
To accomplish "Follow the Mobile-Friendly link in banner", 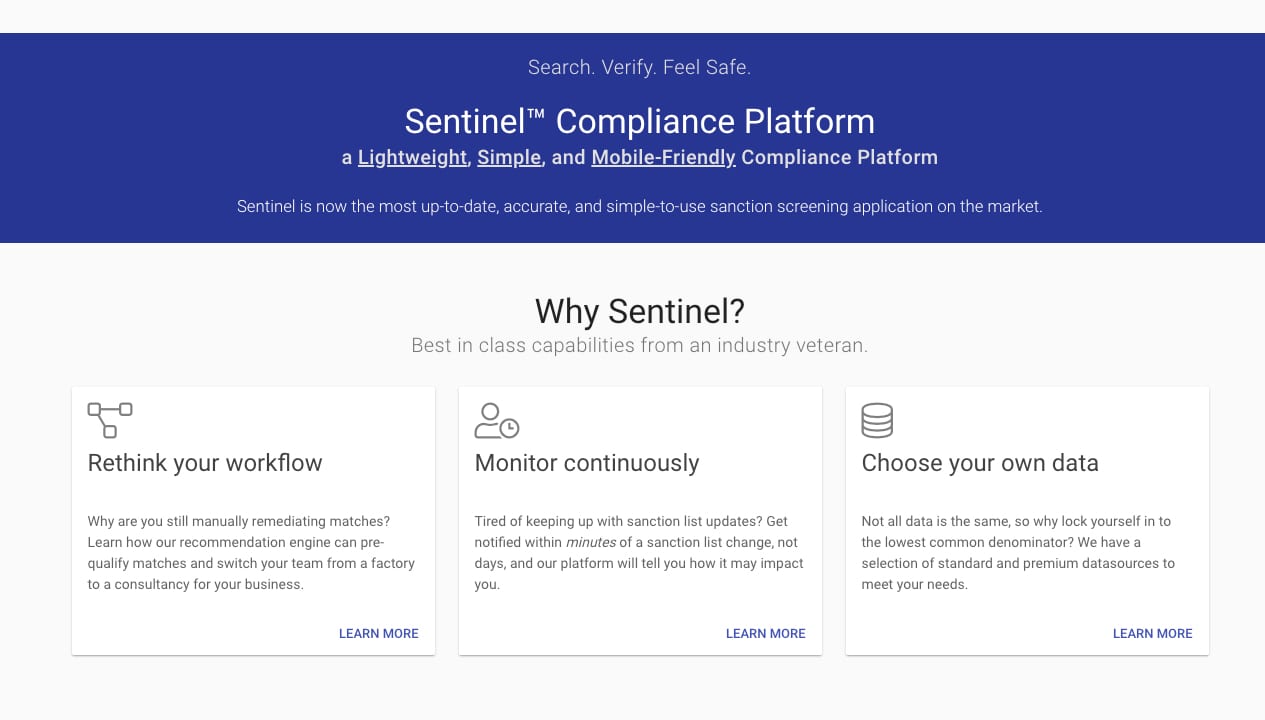I will tap(663, 157).
